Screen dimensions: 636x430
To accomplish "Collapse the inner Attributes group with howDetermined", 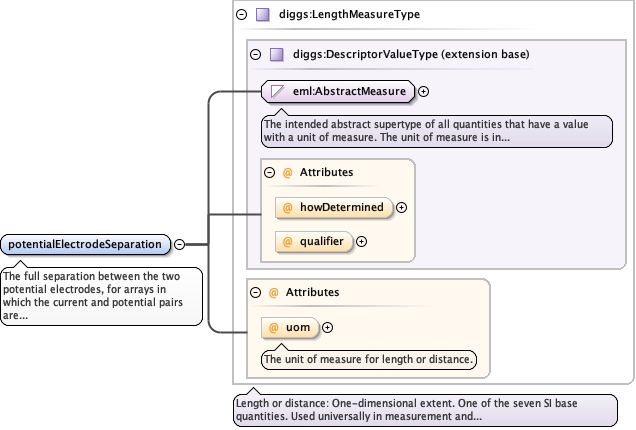I will 269,172.
